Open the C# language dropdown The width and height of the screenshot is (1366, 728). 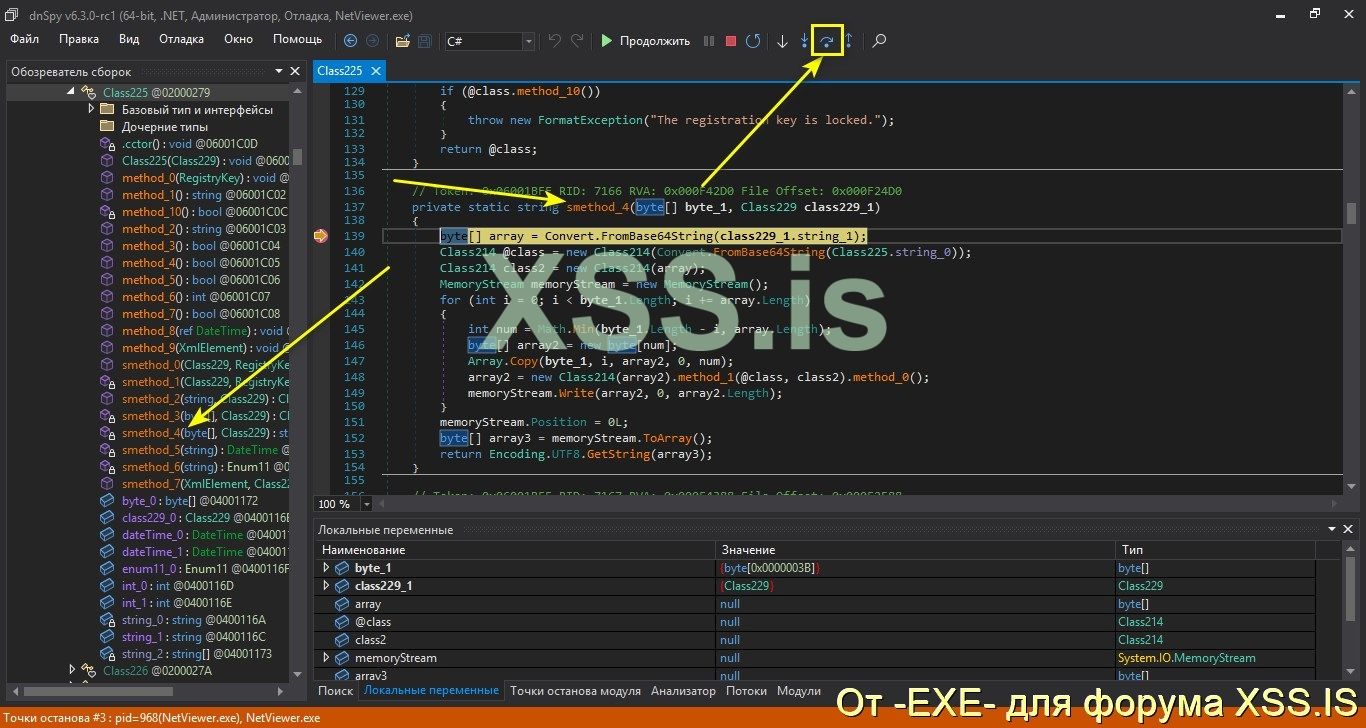pyautogui.click(x=528, y=41)
